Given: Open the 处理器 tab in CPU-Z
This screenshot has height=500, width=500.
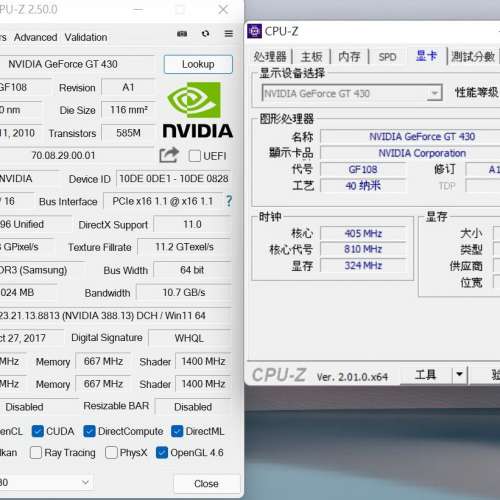Looking at the screenshot, I should [270, 56].
